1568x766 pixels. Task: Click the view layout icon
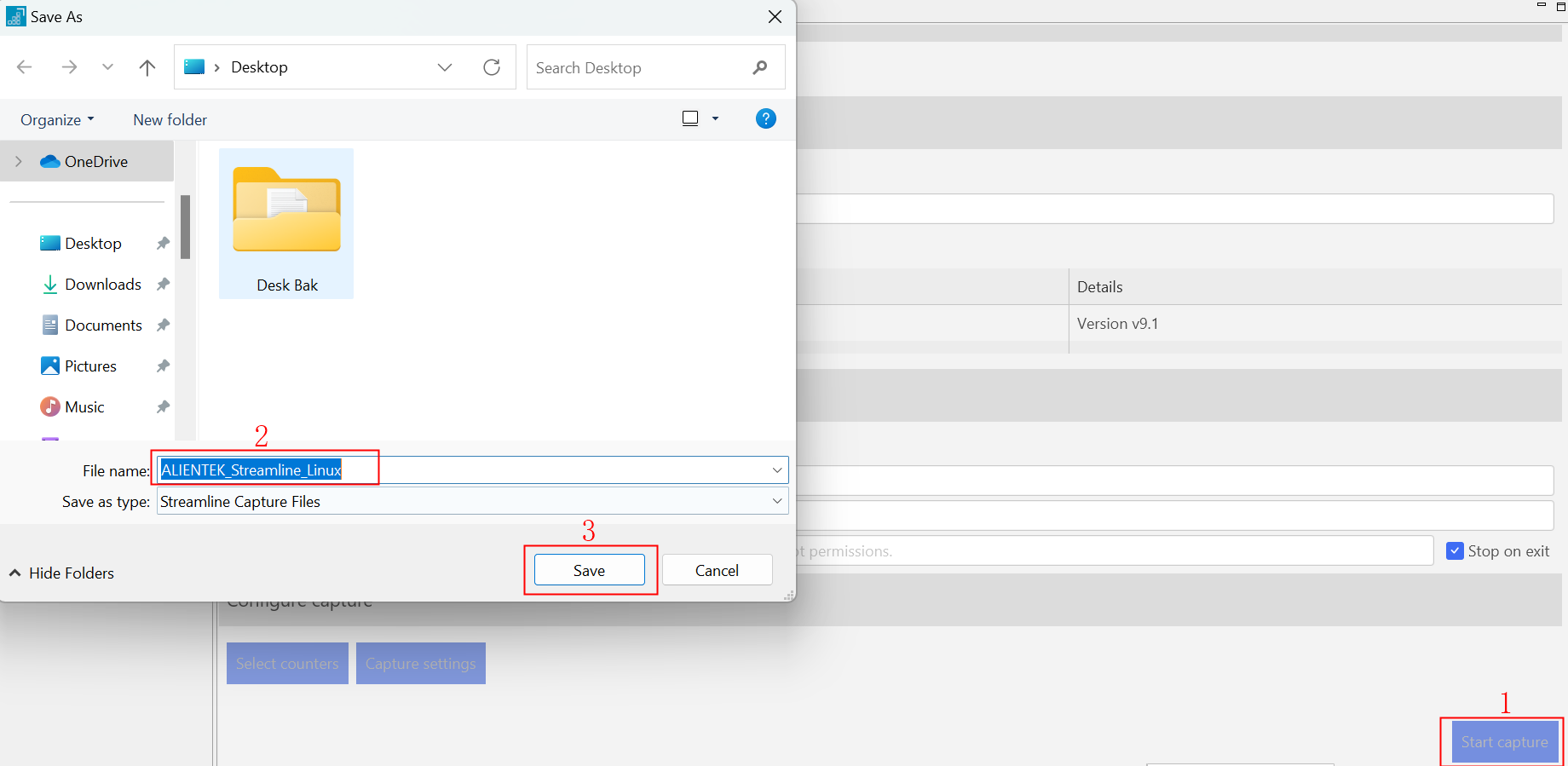690,119
